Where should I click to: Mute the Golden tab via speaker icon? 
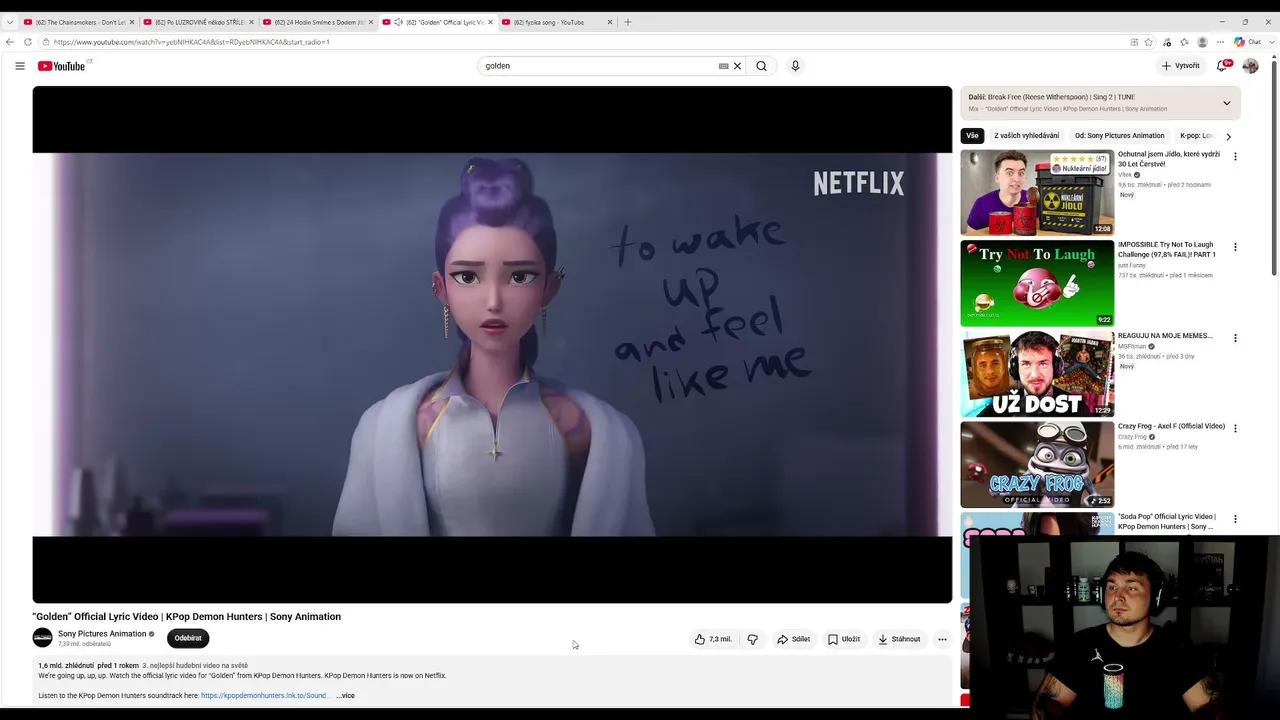click(x=398, y=22)
